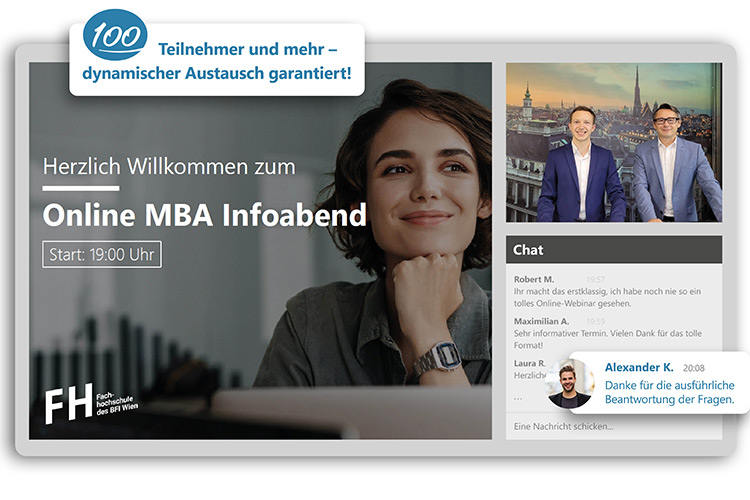Click the Laura R. sender name
Image resolution: width=750 pixels, height=500 pixels.
(x=529, y=364)
